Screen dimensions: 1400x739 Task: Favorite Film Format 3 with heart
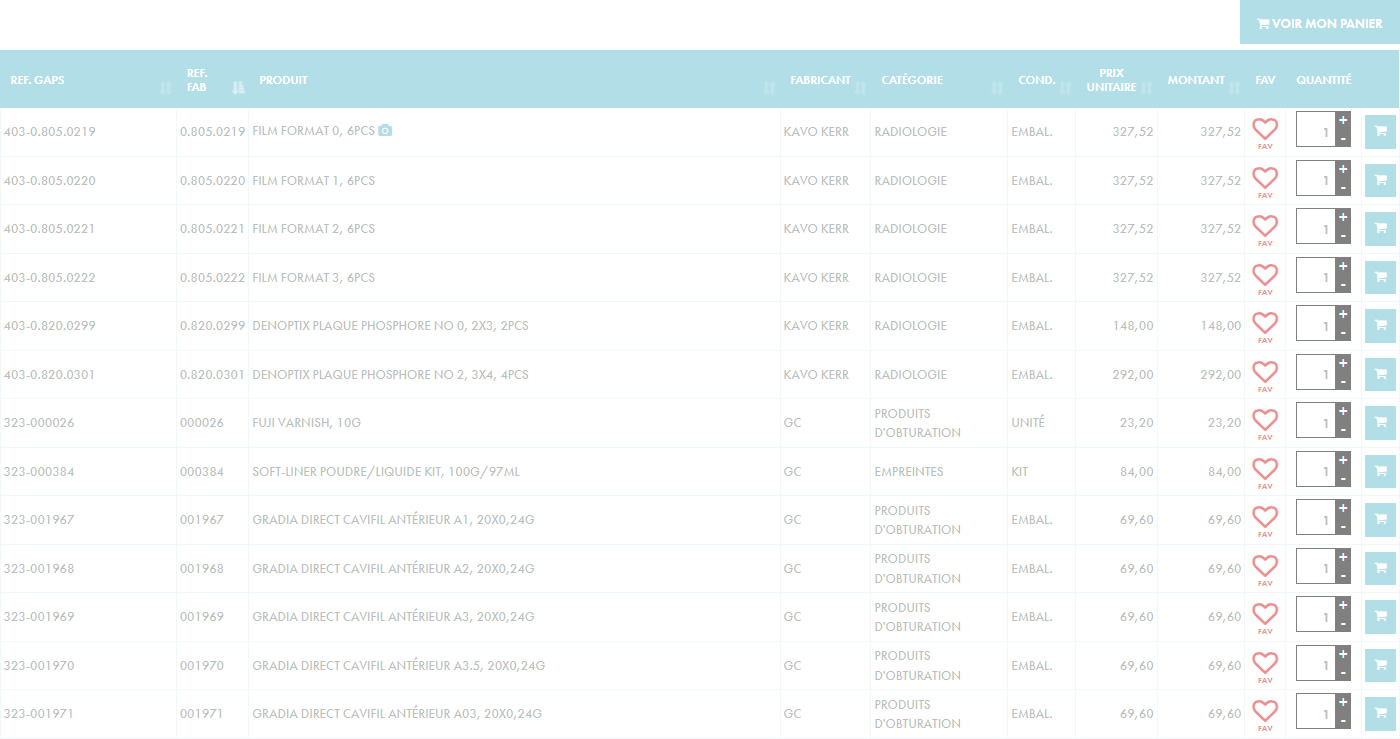pyautogui.click(x=1265, y=275)
